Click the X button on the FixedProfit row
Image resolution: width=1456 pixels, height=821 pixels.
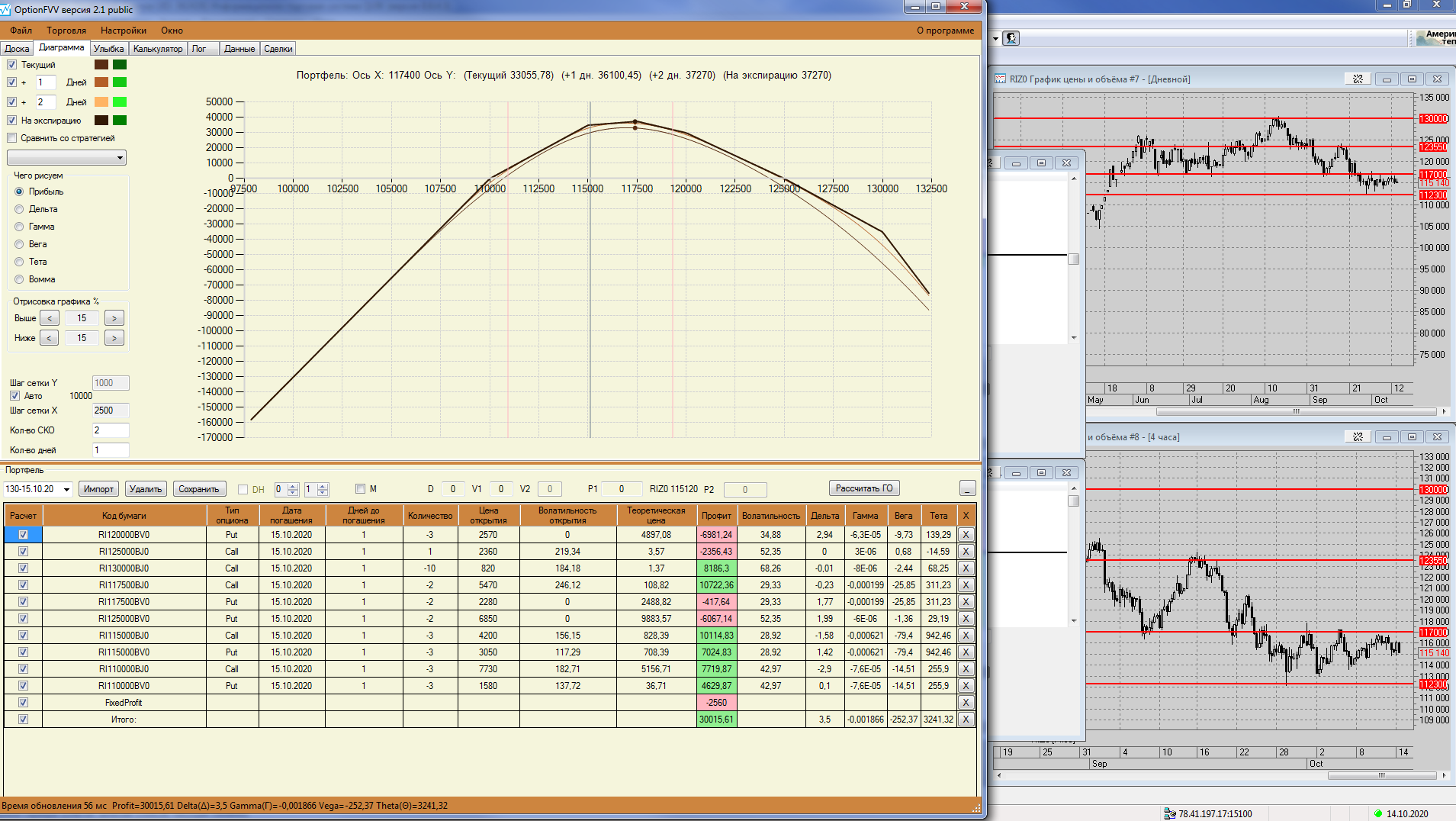coord(966,703)
